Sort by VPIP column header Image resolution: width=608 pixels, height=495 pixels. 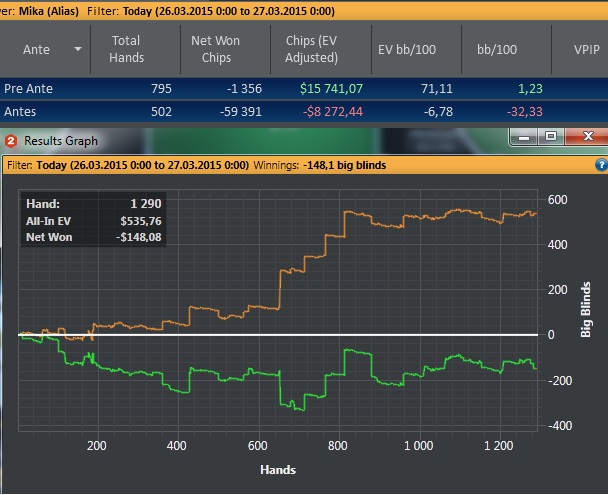coord(586,50)
